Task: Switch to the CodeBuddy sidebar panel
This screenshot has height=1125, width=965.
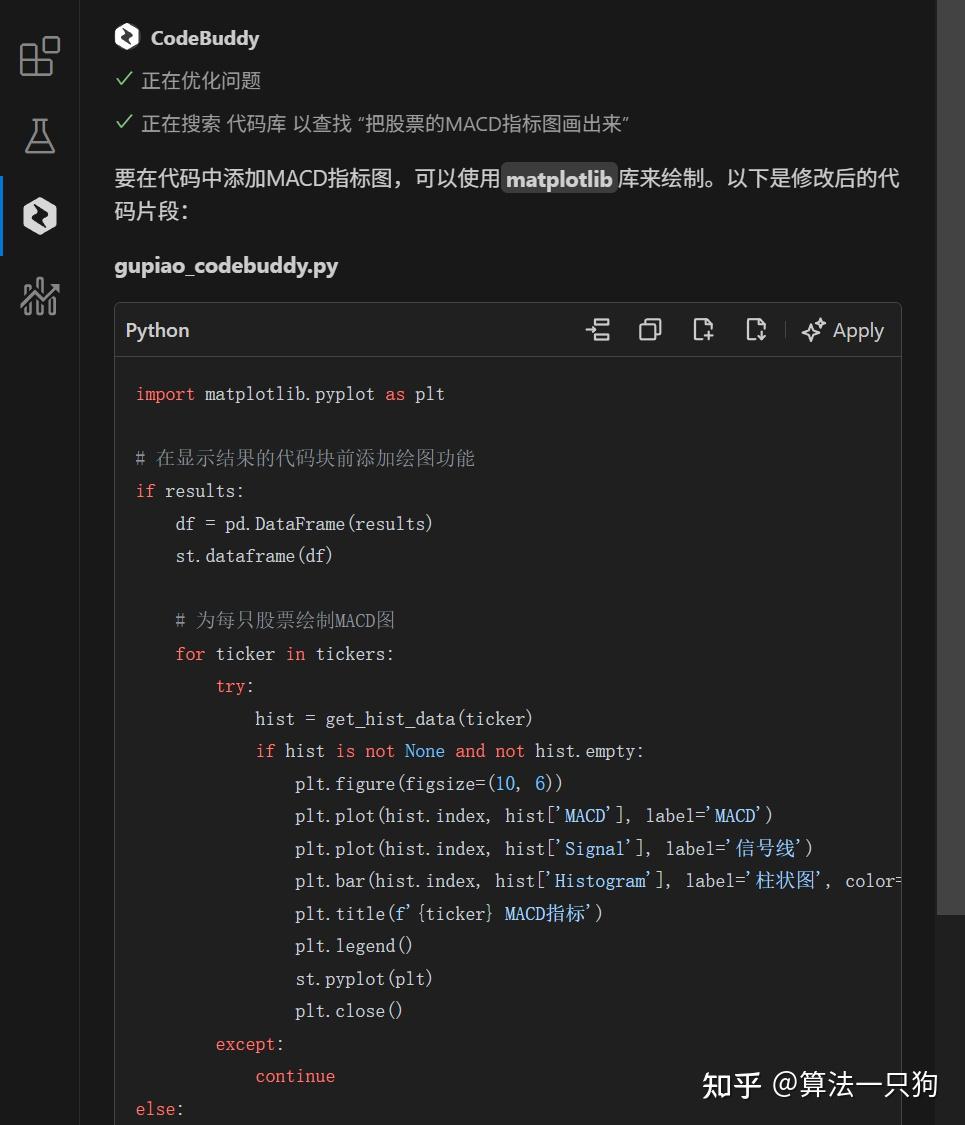Action: pos(40,216)
